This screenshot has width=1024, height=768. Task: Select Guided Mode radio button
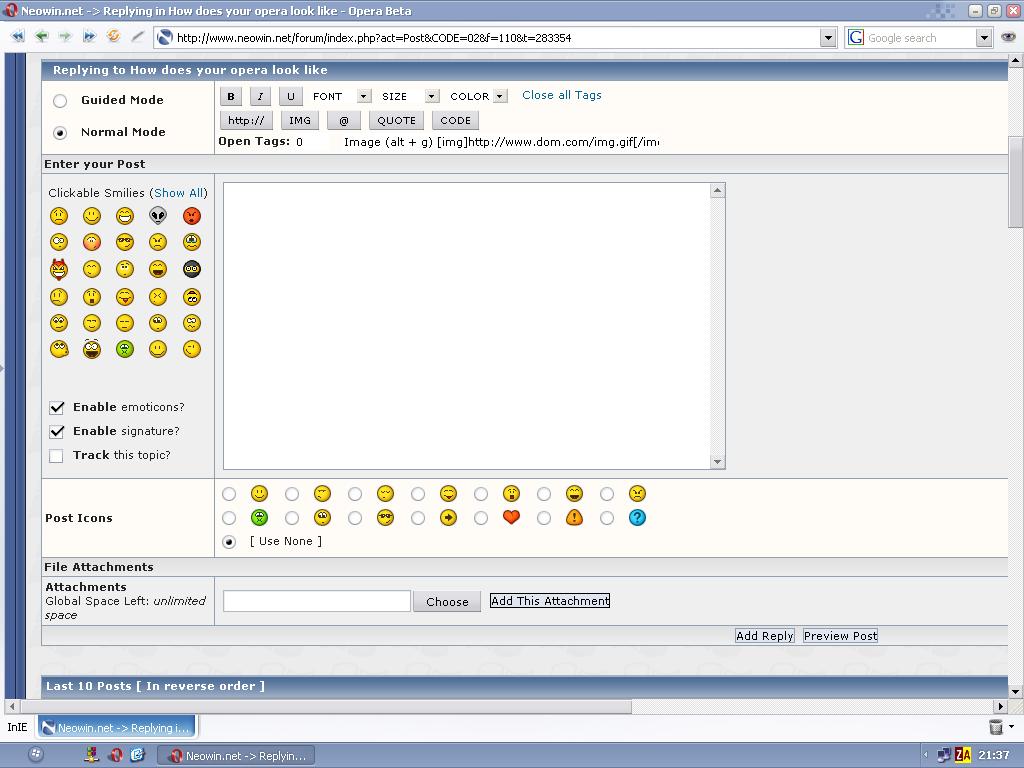(60, 101)
